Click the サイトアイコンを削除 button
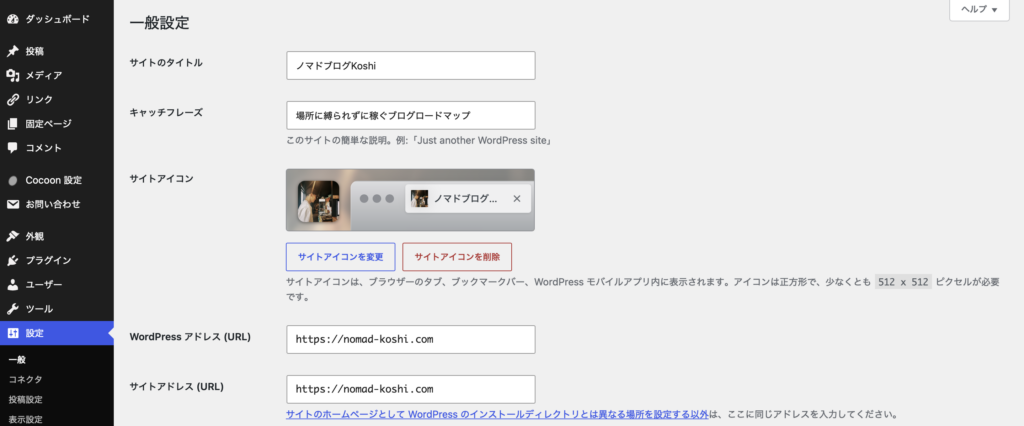 pos(457,257)
